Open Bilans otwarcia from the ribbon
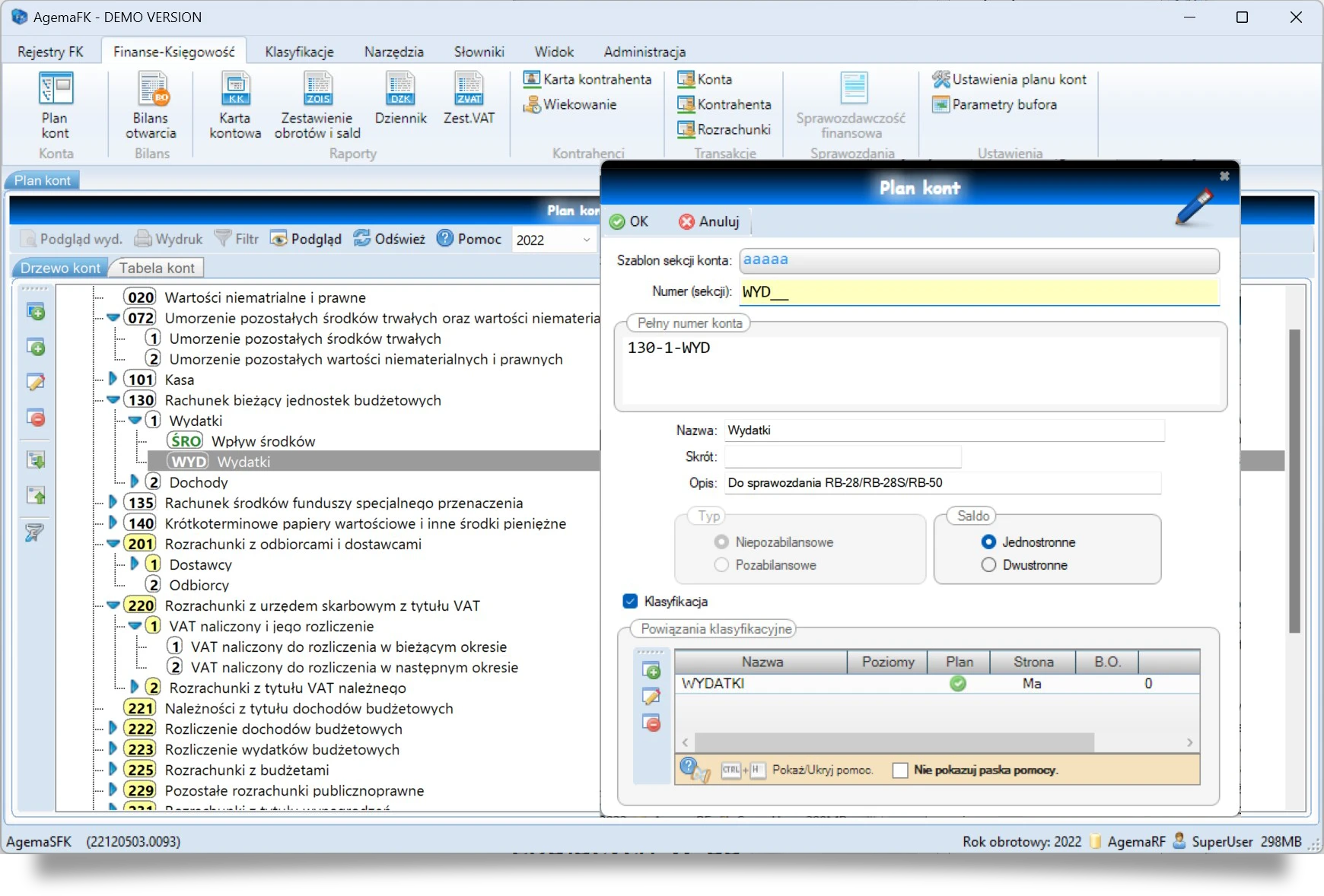 tap(151, 105)
